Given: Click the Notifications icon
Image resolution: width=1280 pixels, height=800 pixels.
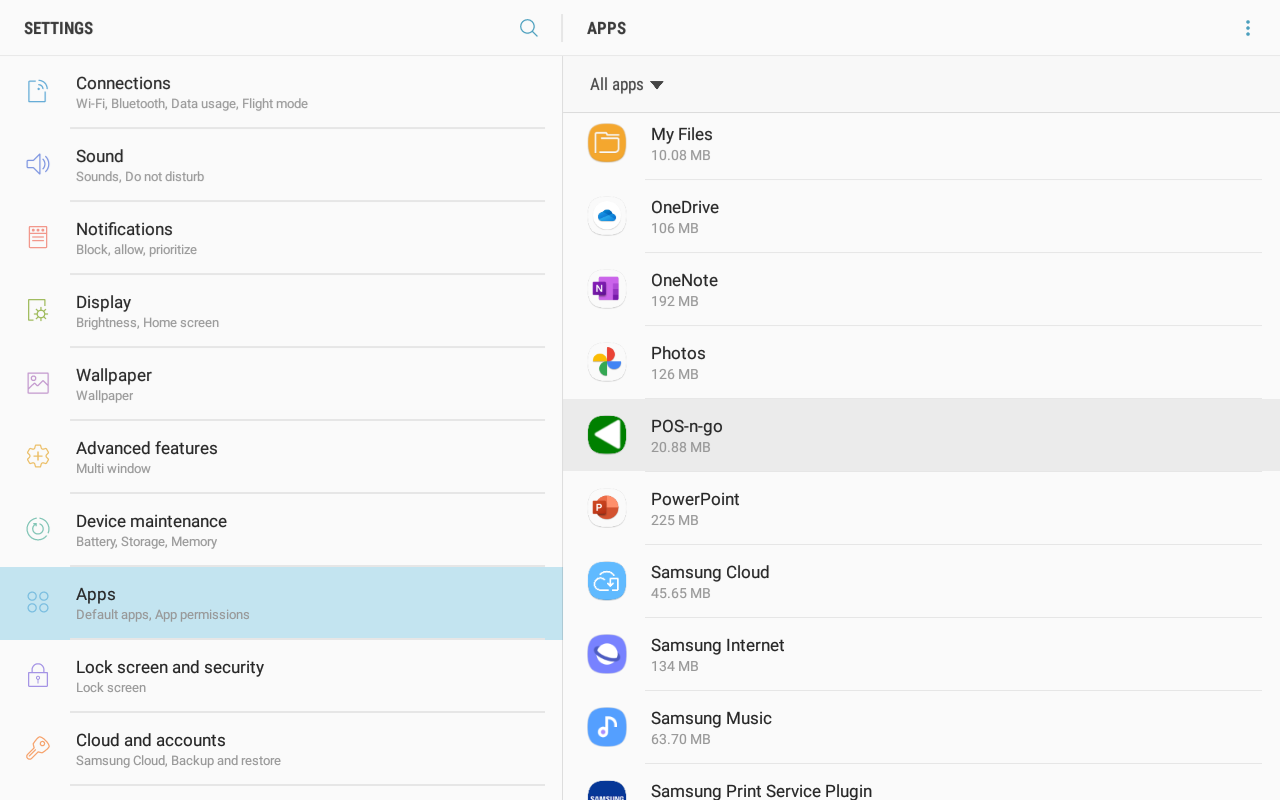Looking at the screenshot, I should tap(38, 237).
